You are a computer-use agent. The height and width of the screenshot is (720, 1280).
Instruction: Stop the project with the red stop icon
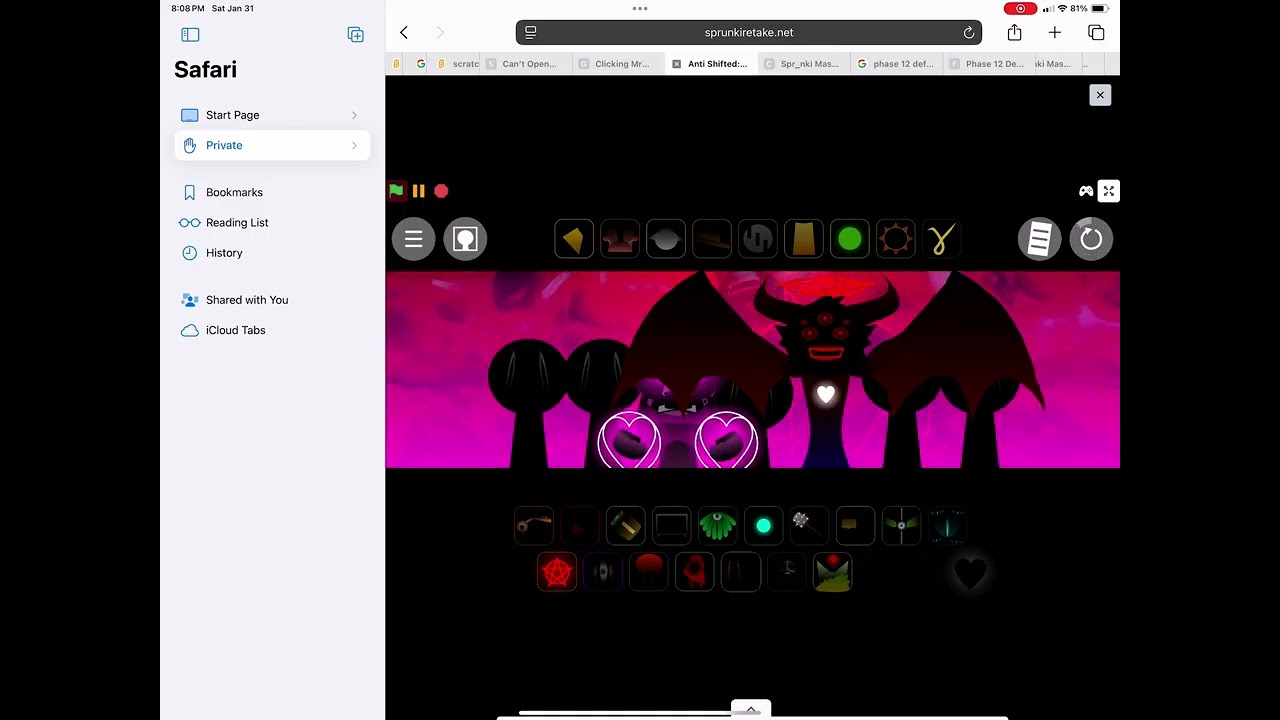point(441,191)
